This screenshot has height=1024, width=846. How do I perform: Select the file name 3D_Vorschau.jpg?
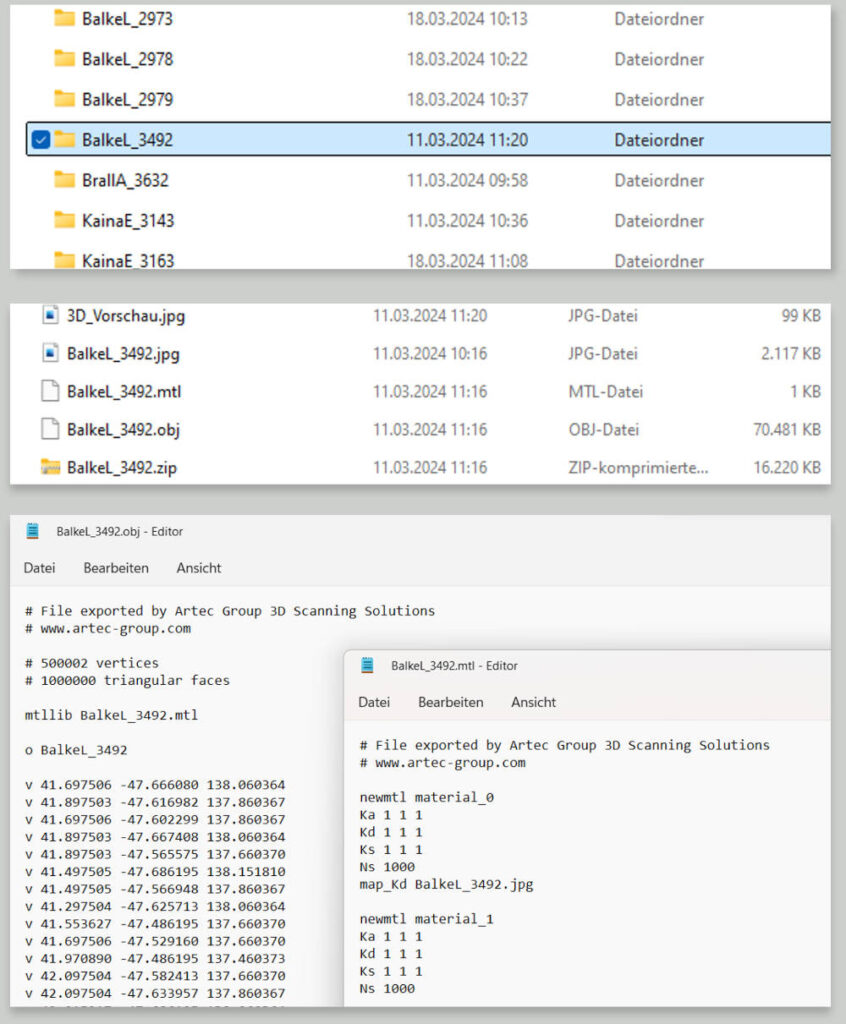126,316
